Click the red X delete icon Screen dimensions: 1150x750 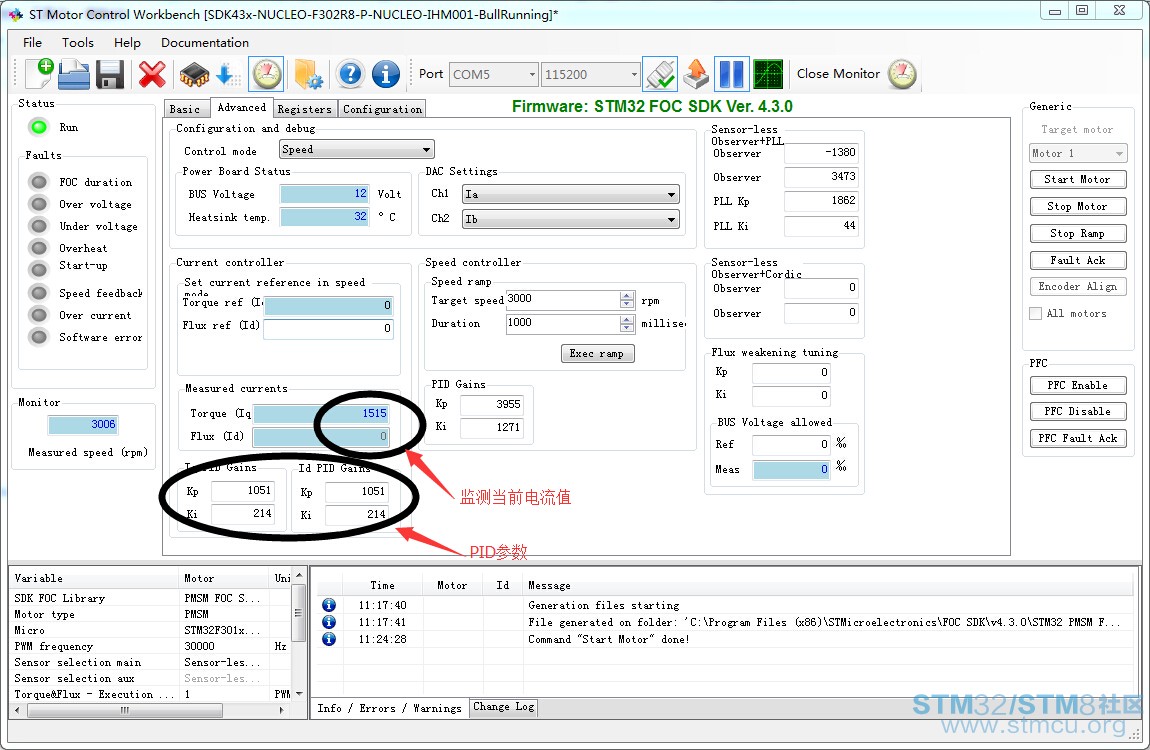point(152,74)
